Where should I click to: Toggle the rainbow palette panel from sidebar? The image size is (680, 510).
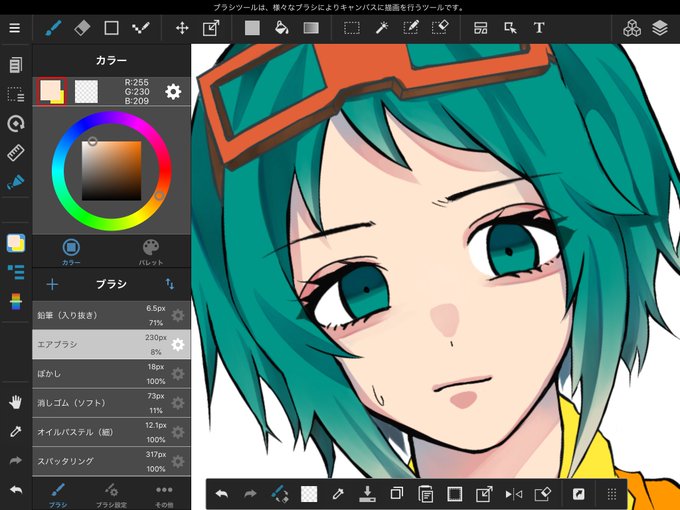[16, 301]
